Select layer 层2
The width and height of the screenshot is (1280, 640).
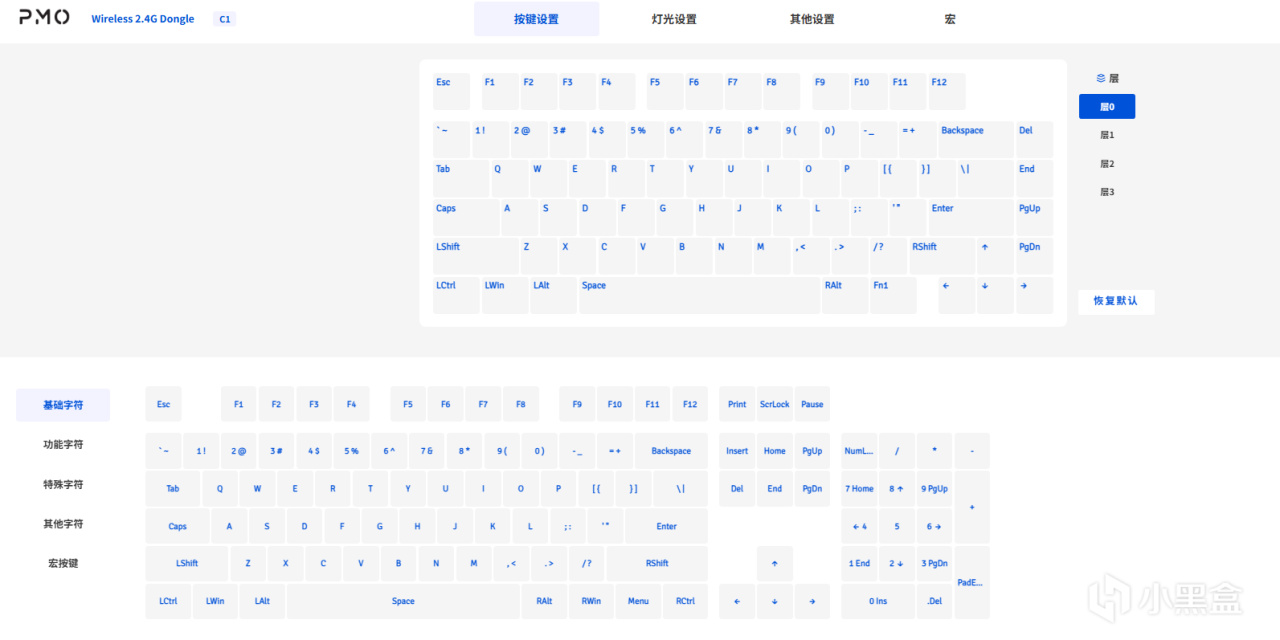(x=1107, y=163)
